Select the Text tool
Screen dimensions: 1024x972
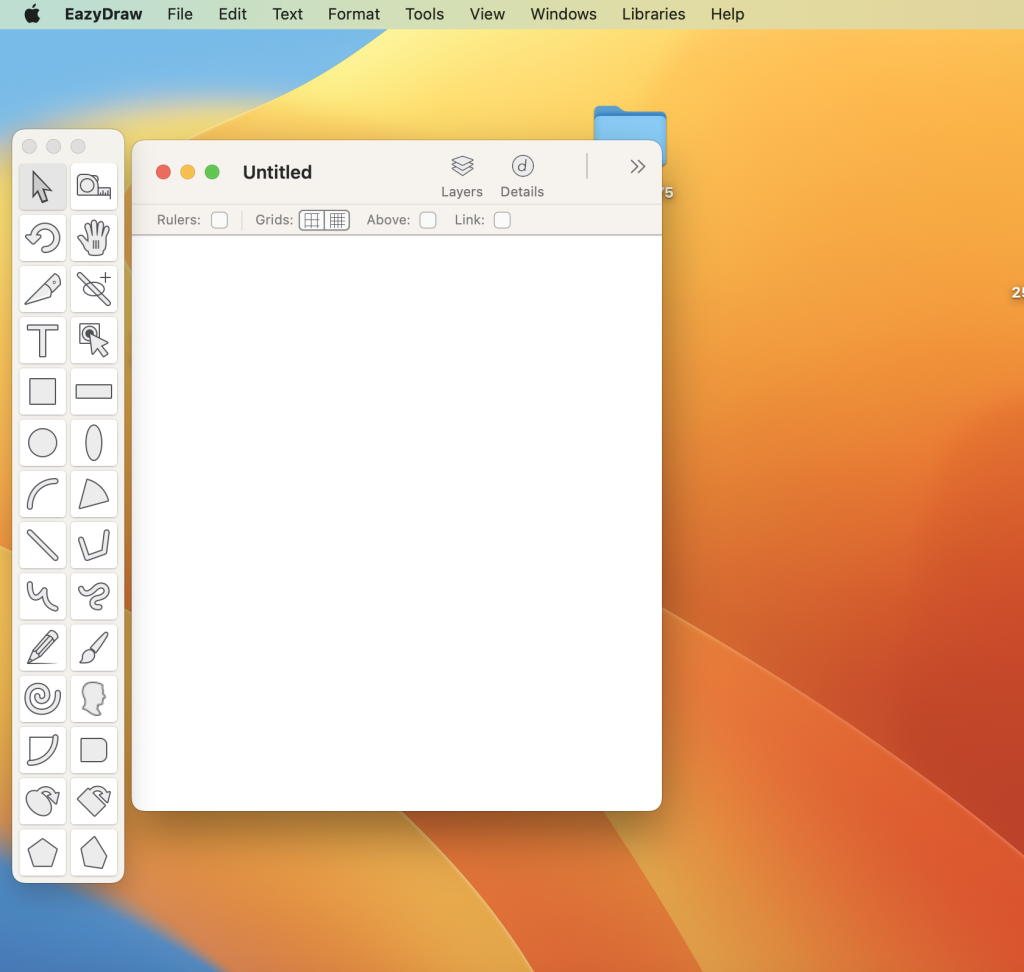point(42,340)
